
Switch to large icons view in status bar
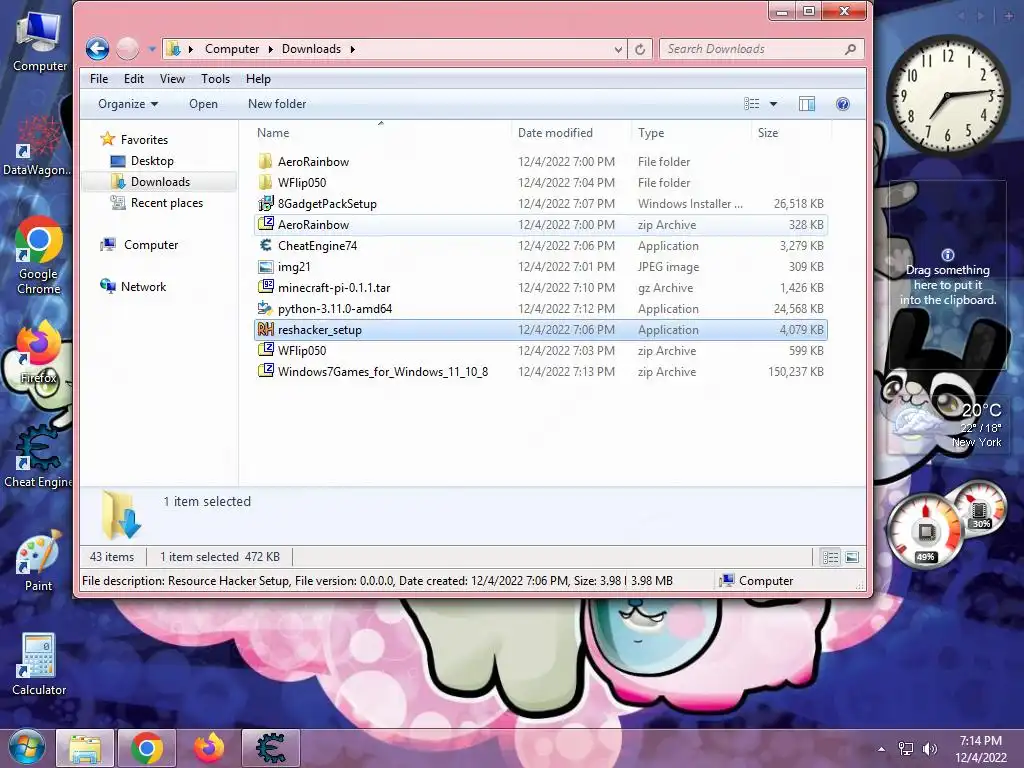click(x=852, y=557)
